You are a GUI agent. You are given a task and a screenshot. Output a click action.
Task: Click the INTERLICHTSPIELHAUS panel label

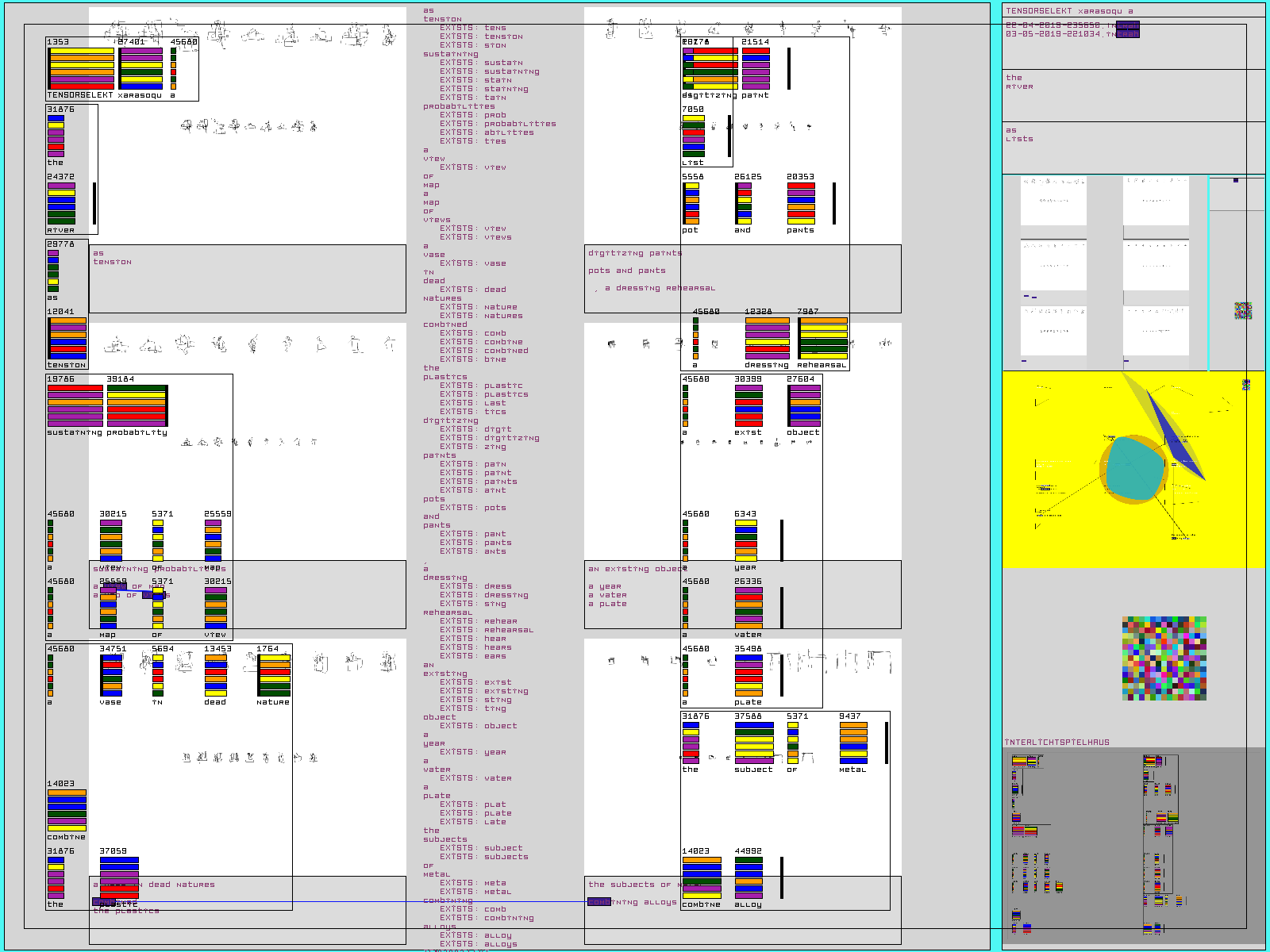(1057, 743)
